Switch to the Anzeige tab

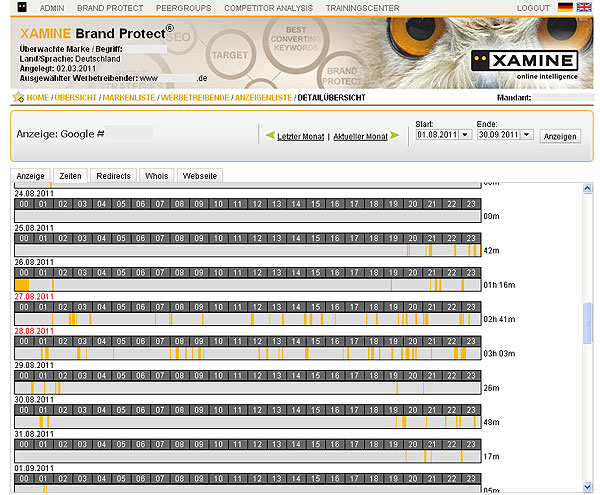30,176
